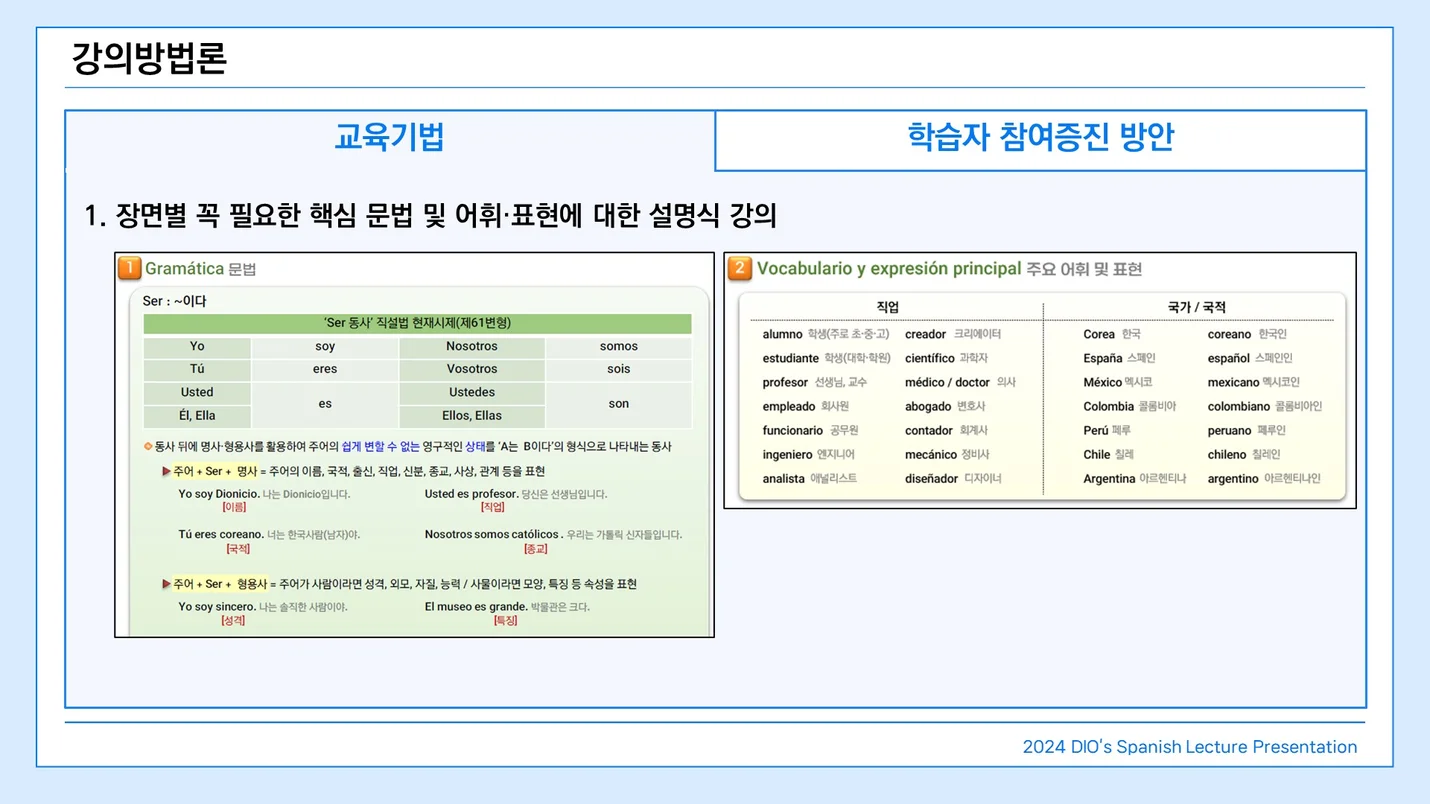Image resolution: width=1430 pixels, height=804 pixels.
Task: Select the sentence 'El museo es grande.'
Action: pos(476,607)
